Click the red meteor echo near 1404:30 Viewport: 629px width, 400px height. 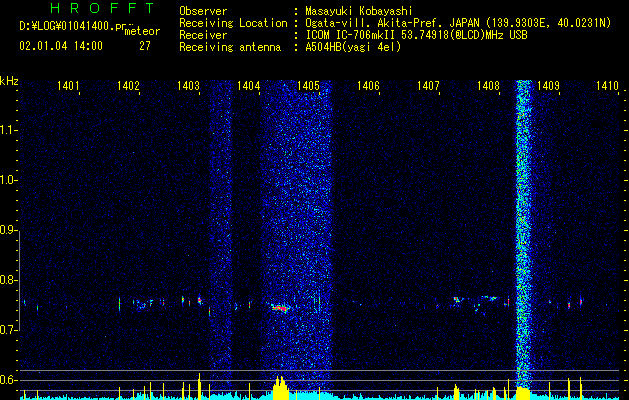(x=280, y=308)
